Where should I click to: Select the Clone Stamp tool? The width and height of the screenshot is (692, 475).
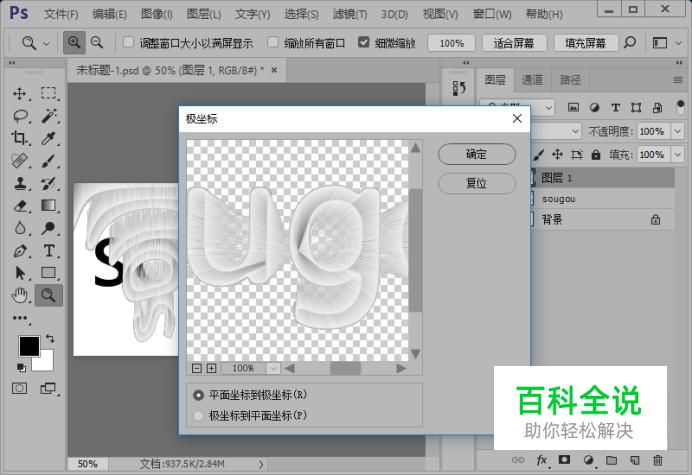(19, 183)
